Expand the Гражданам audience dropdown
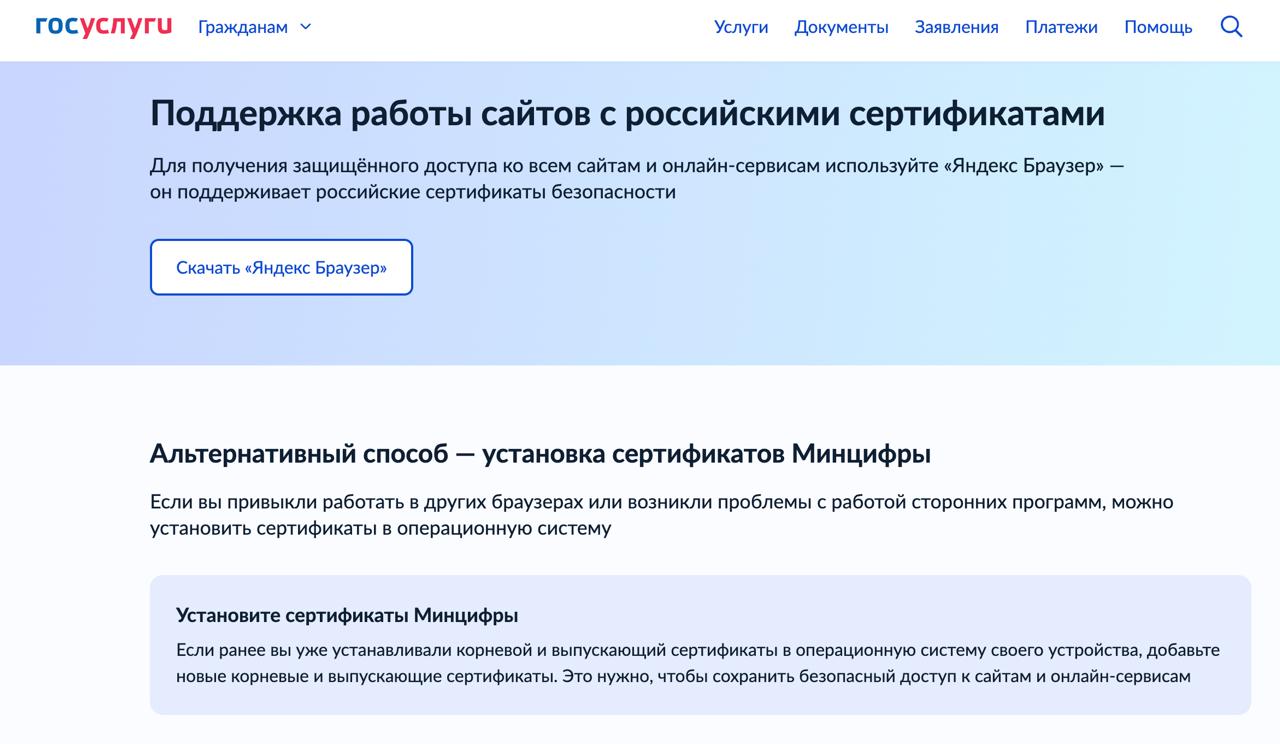The height and width of the screenshot is (744, 1280). [x=255, y=27]
